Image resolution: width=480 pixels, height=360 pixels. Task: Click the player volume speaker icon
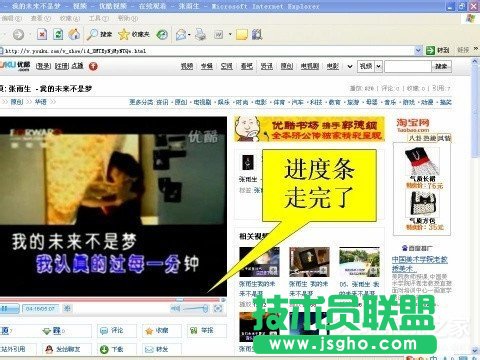coord(175,309)
